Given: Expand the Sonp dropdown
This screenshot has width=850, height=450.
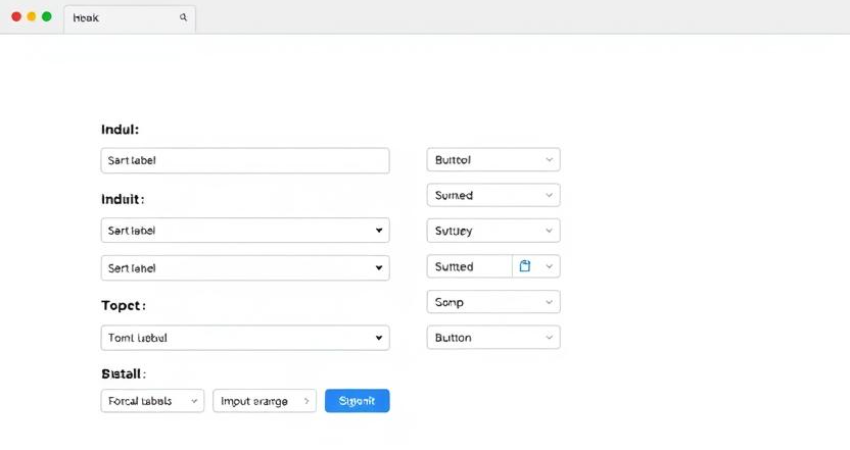Looking at the screenshot, I should coord(493,302).
